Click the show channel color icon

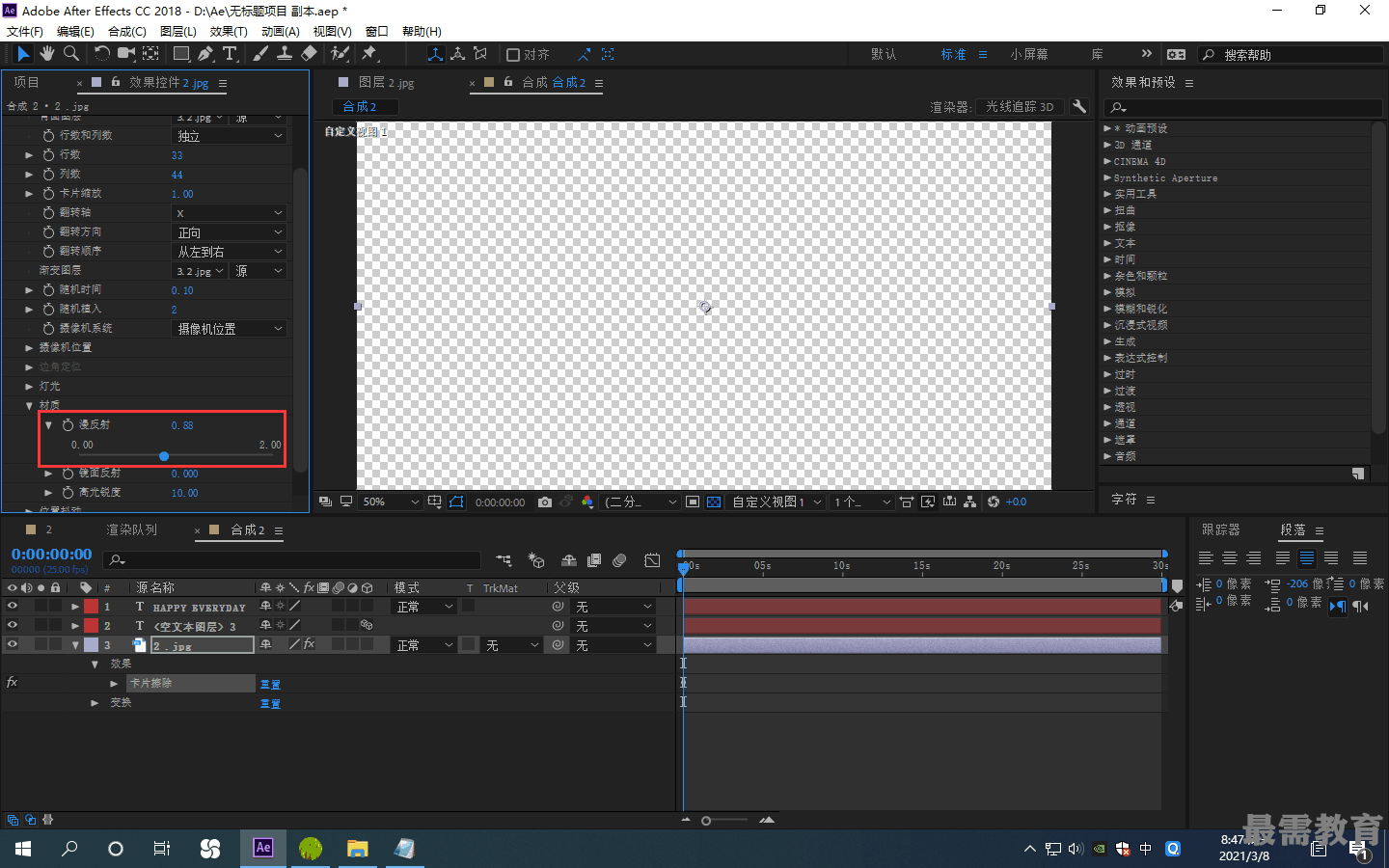(x=587, y=502)
